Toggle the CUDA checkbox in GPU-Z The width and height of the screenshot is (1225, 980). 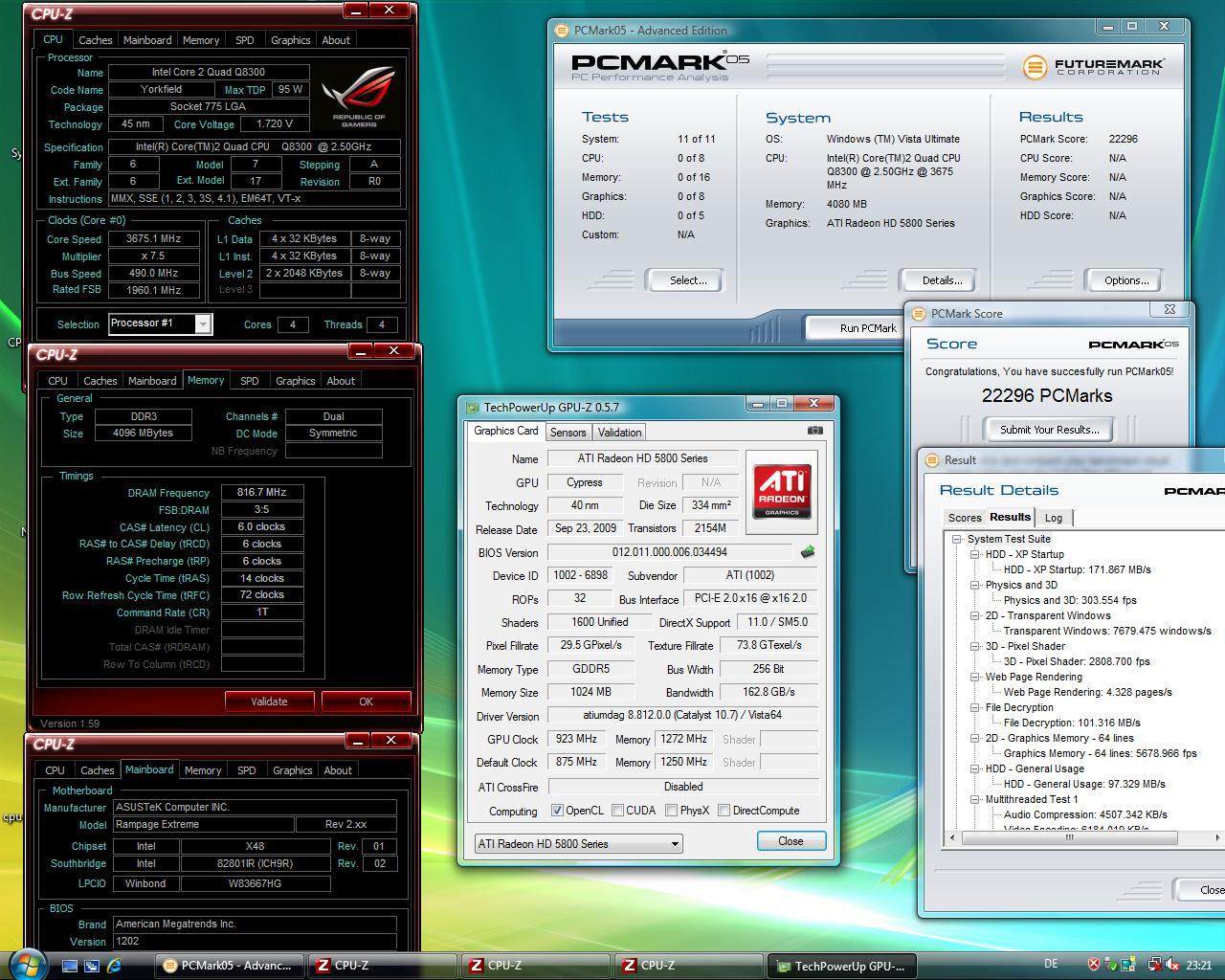click(x=618, y=811)
